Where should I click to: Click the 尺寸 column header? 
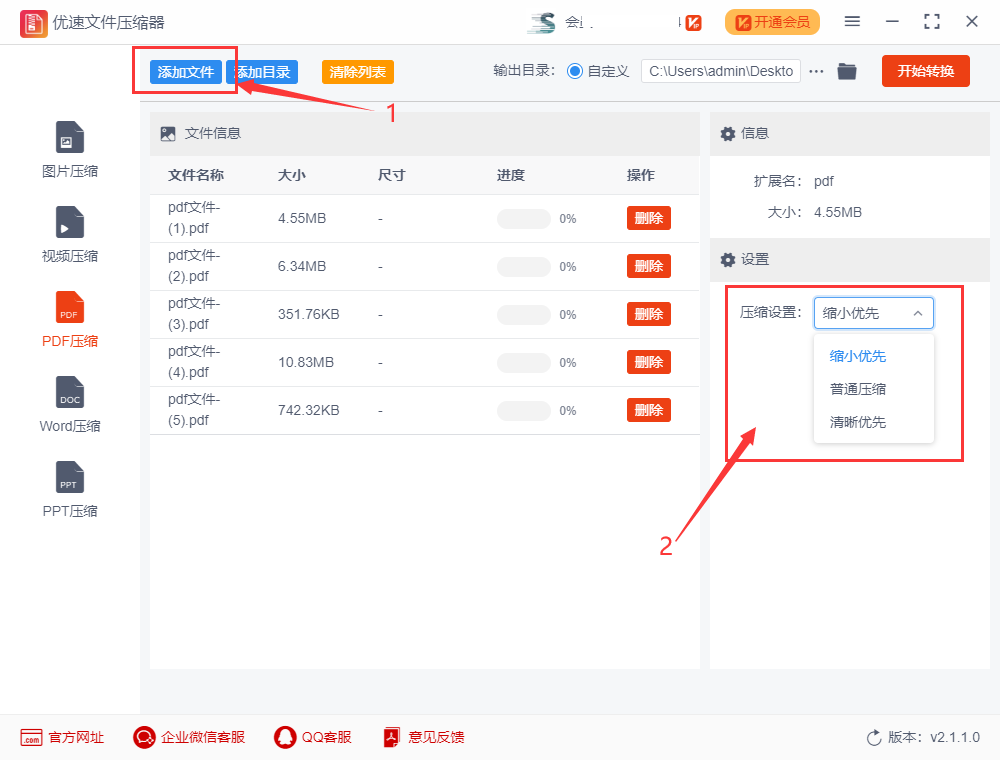(391, 175)
